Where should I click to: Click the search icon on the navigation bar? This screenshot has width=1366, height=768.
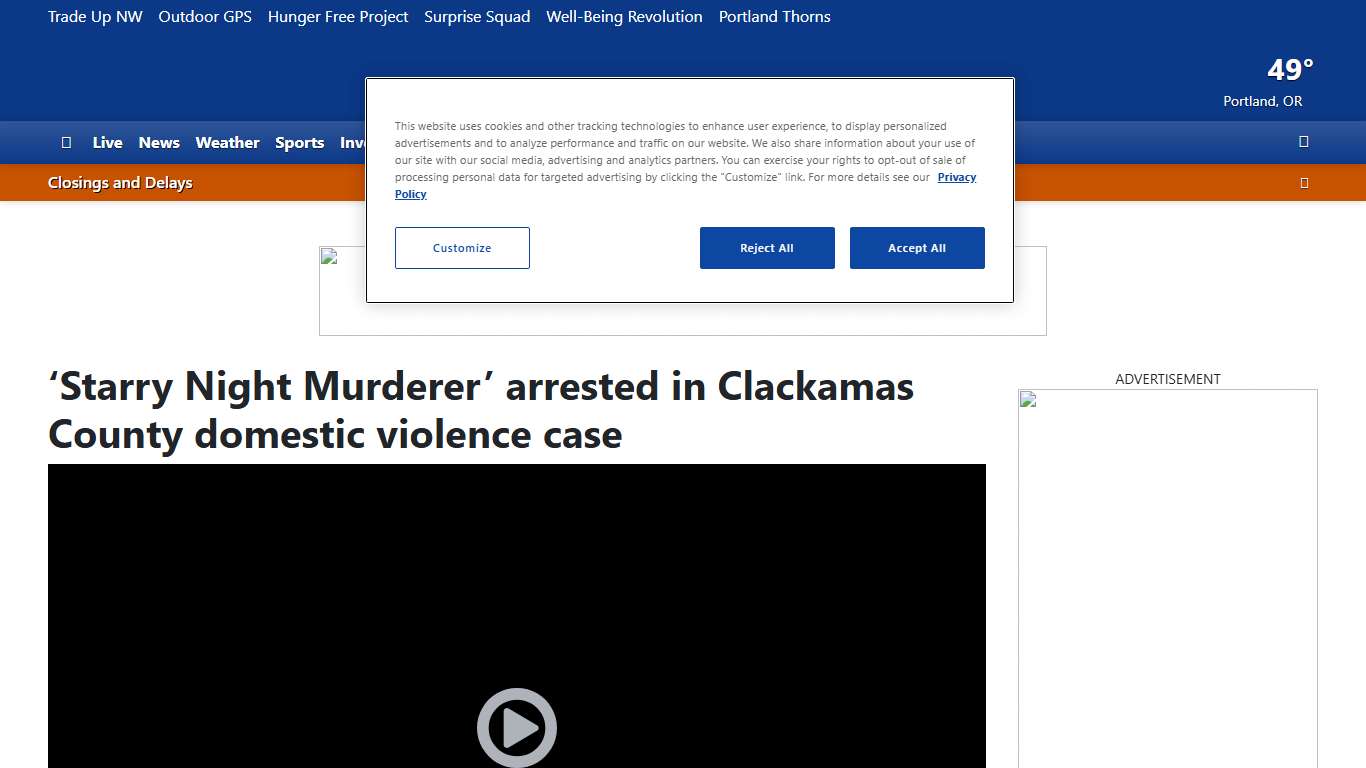pos(1303,142)
